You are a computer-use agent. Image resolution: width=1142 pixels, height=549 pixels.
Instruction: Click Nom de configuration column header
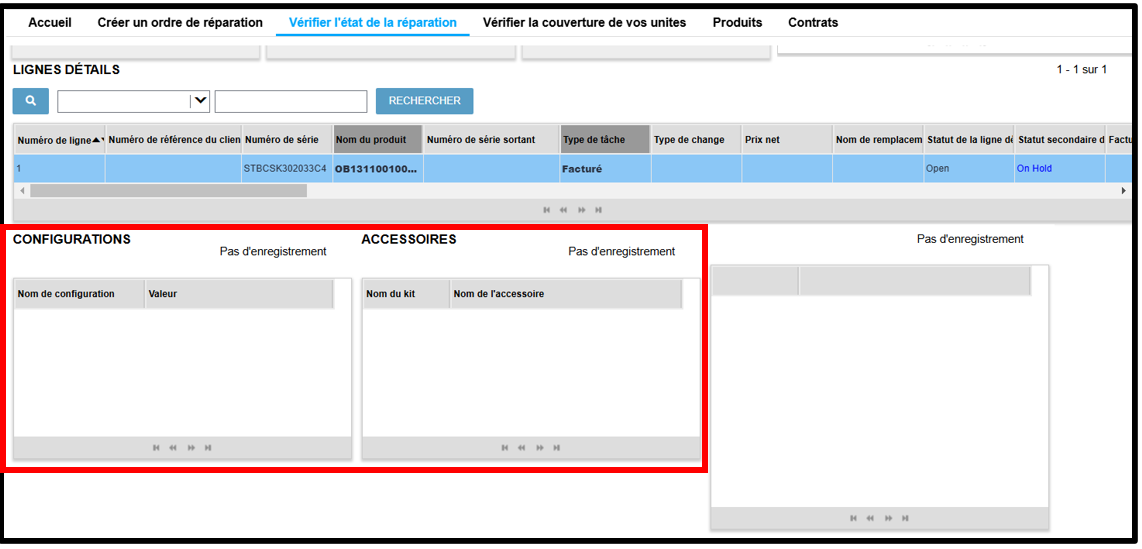[79, 294]
